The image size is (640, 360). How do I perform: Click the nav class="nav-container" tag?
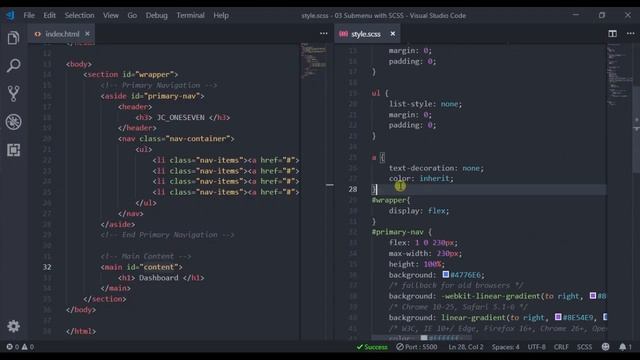(176, 139)
